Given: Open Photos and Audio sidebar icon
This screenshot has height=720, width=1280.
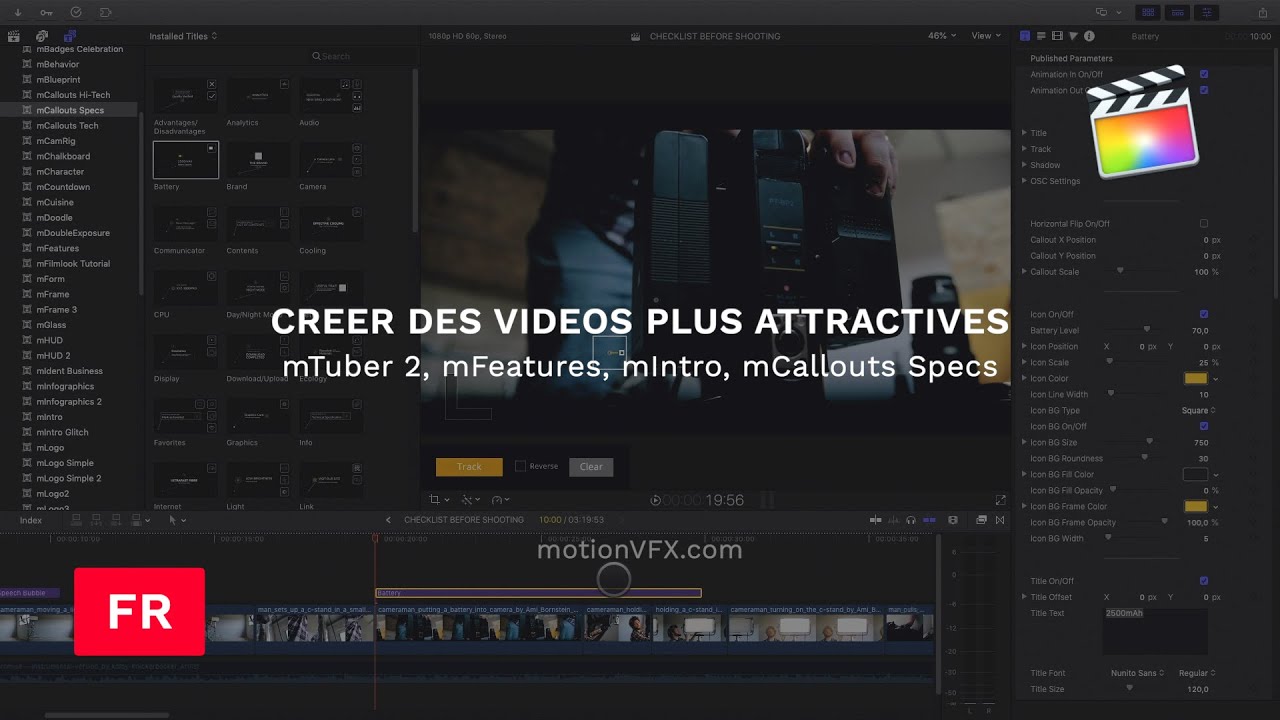Looking at the screenshot, I should point(42,36).
